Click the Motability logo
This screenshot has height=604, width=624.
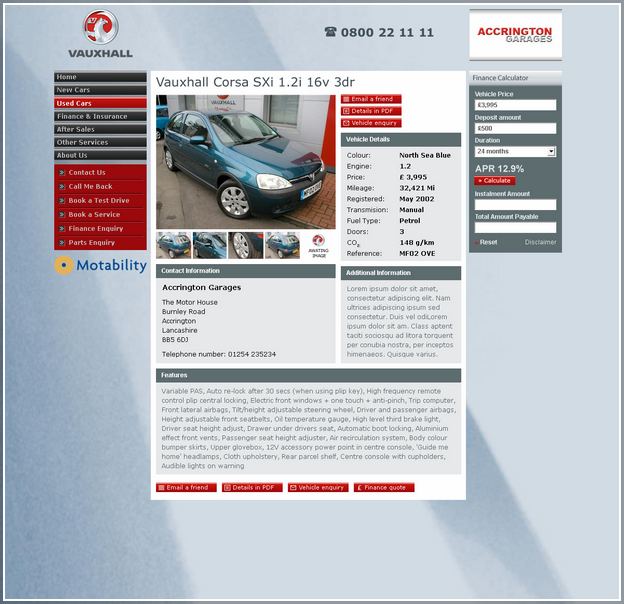tap(100, 265)
